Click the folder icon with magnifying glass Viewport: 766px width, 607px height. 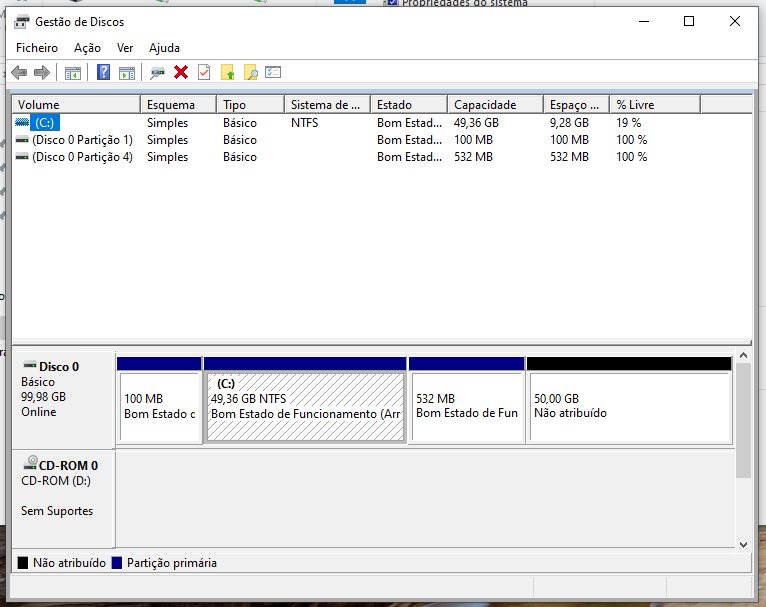coord(251,72)
